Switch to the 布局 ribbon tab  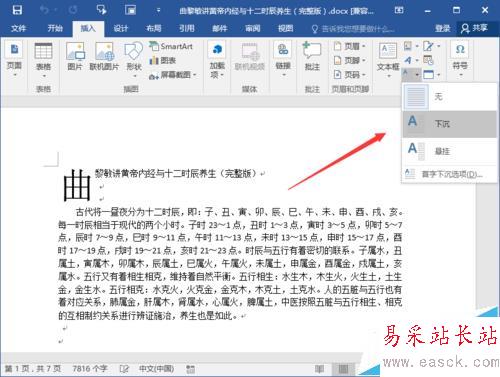tap(154, 28)
